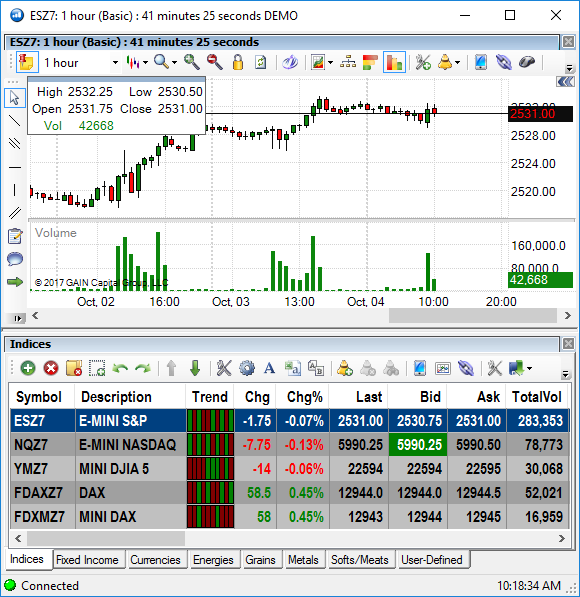The height and width of the screenshot is (597, 580).
Task: Select the green arrow marker tool
Action: coord(15,282)
